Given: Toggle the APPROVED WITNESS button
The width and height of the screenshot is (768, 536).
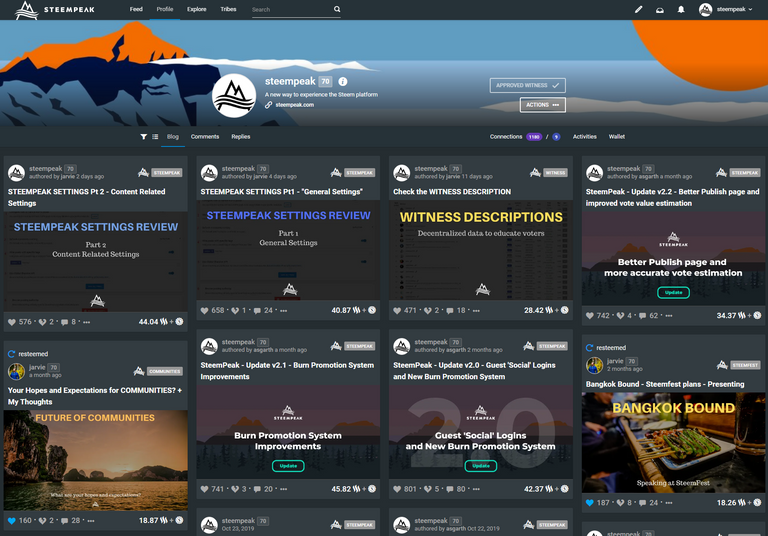Looking at the screenshot, I should (x=528, y=85).
